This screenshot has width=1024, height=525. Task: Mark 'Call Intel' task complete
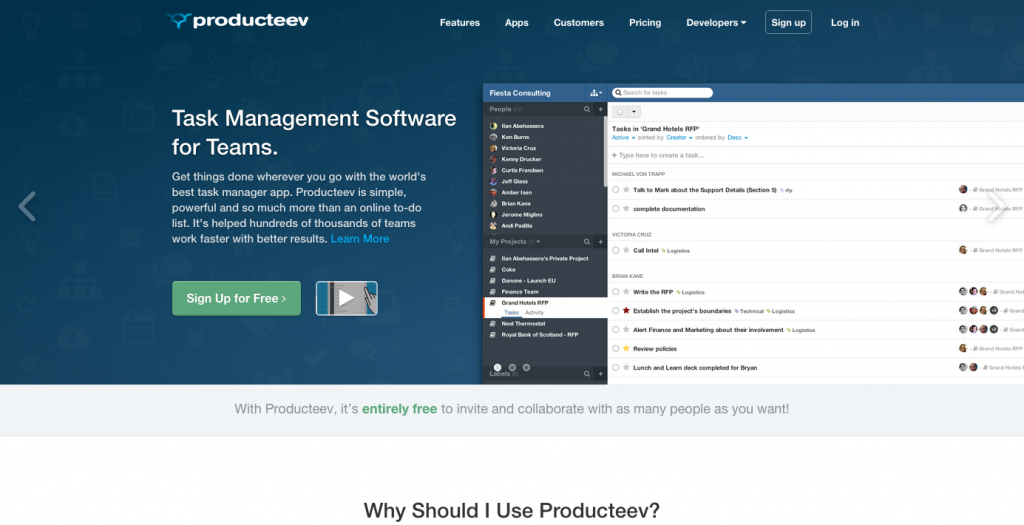[x=616, y=250]
